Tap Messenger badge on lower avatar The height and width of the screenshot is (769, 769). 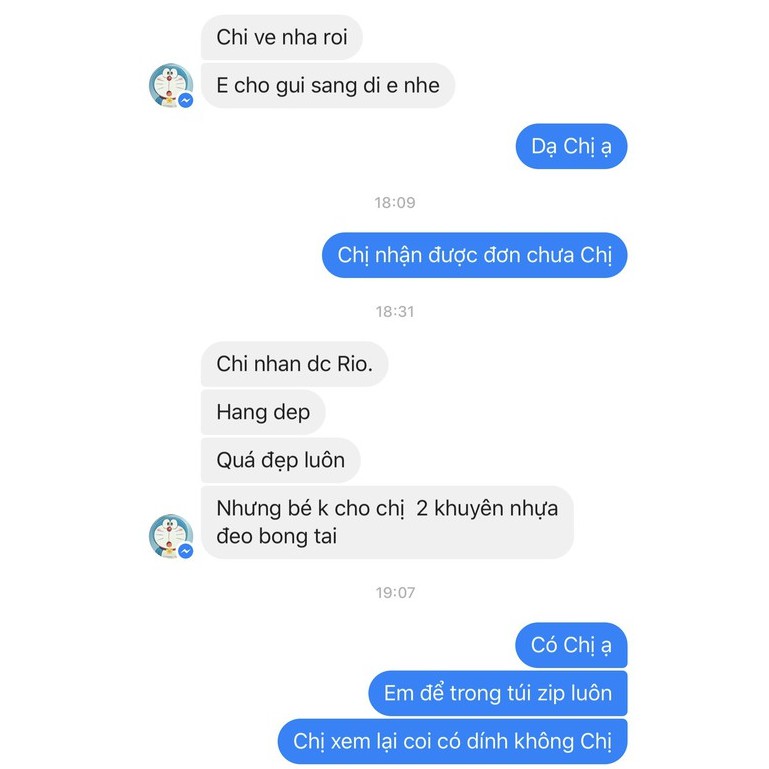click(x=185, y=551)
